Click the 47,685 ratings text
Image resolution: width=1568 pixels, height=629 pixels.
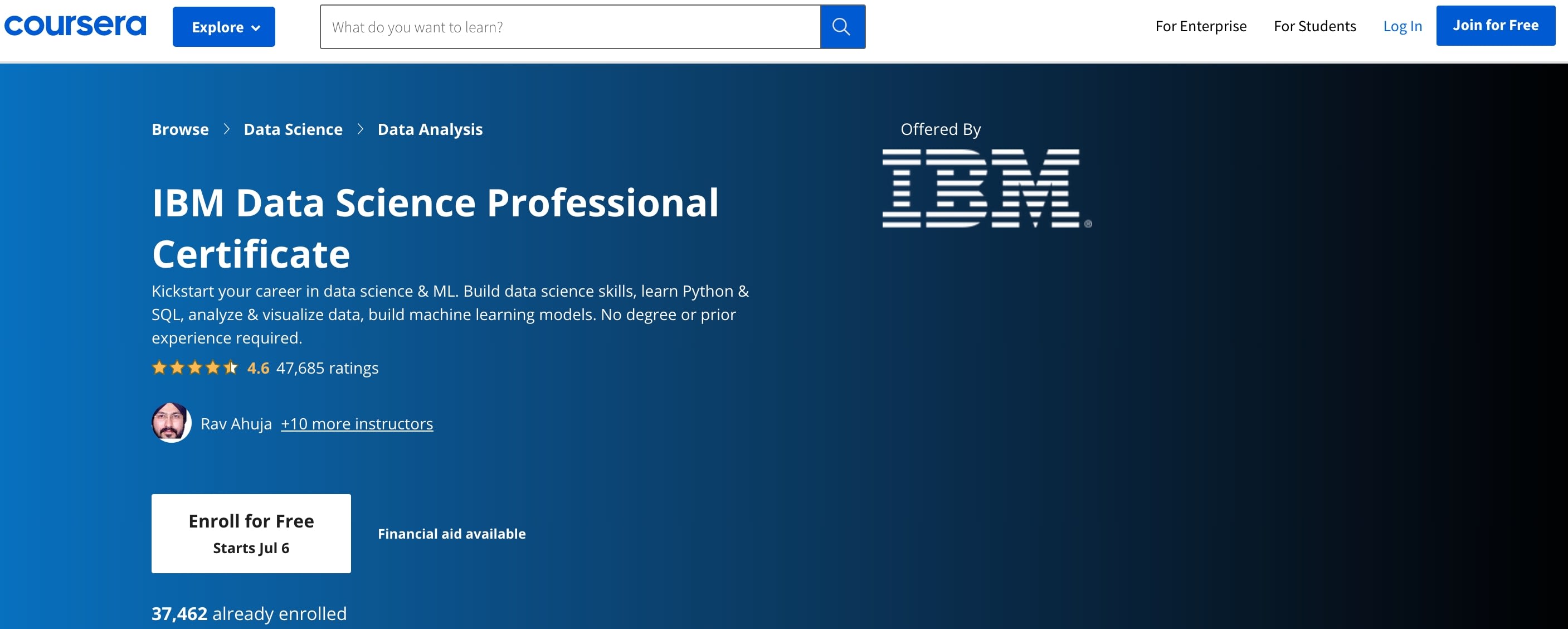(328, 368)
